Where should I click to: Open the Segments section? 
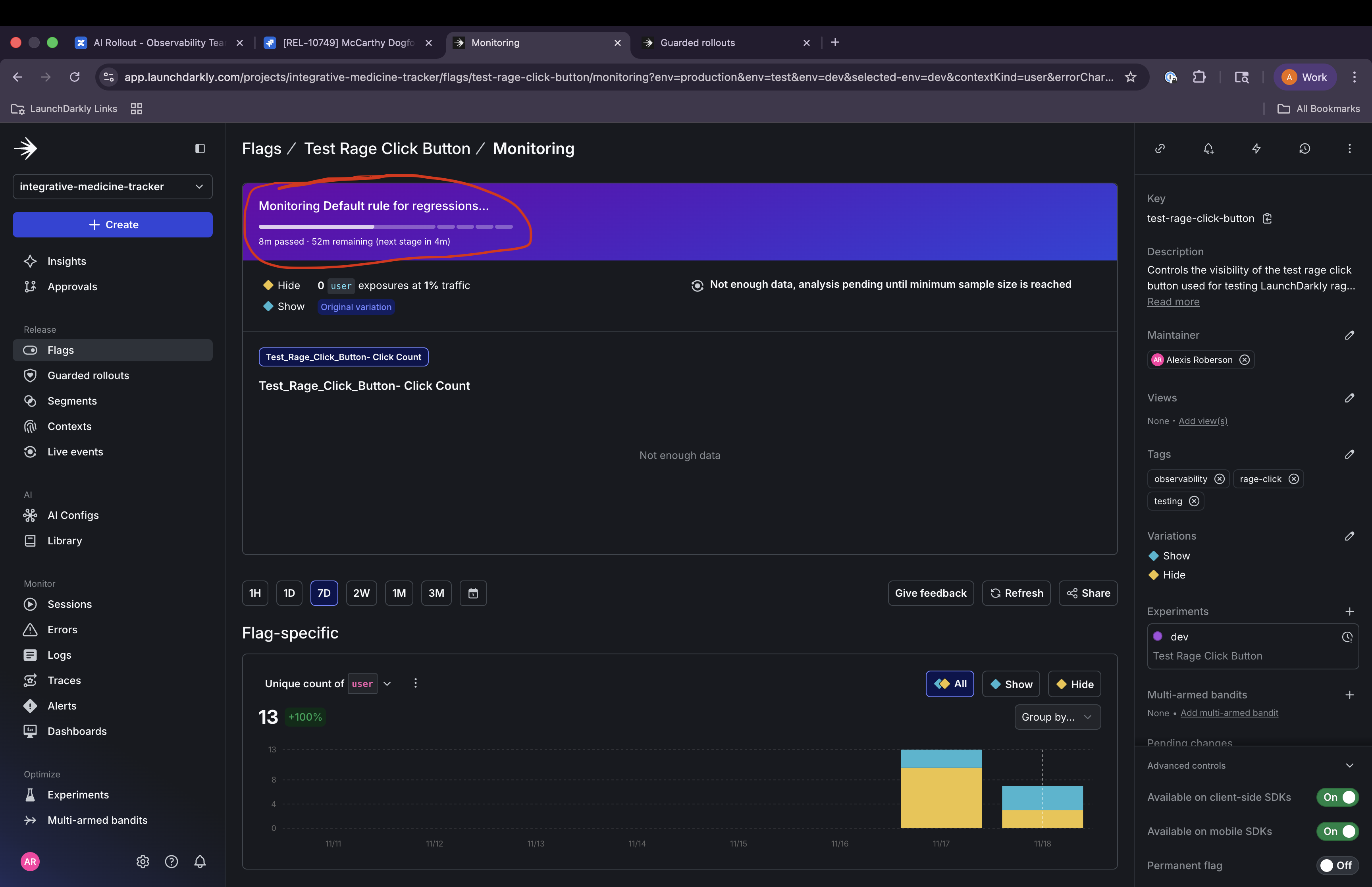click(72, 401)
